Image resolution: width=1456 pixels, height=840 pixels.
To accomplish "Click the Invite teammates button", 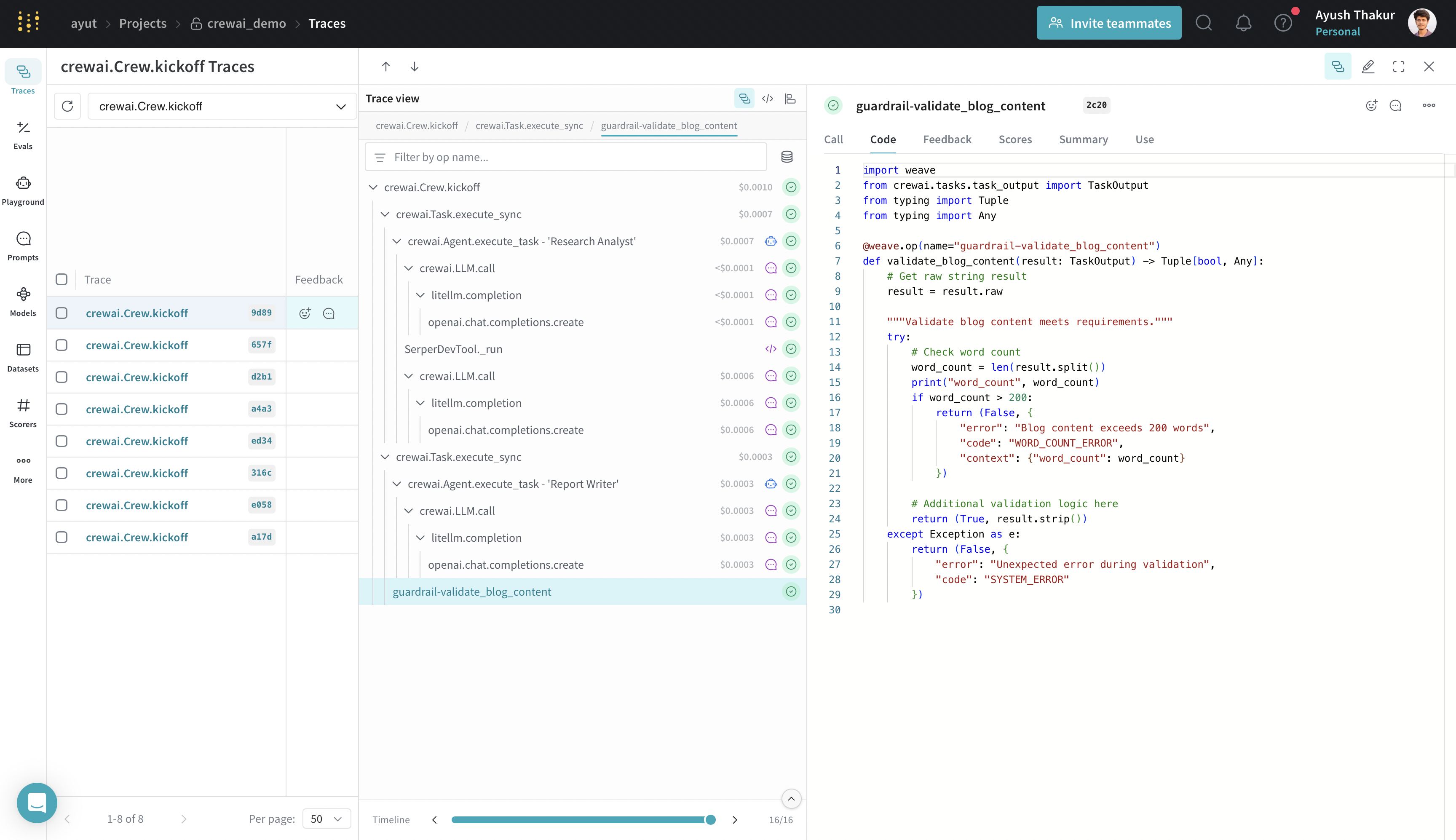I will [x=1109, y=24].
